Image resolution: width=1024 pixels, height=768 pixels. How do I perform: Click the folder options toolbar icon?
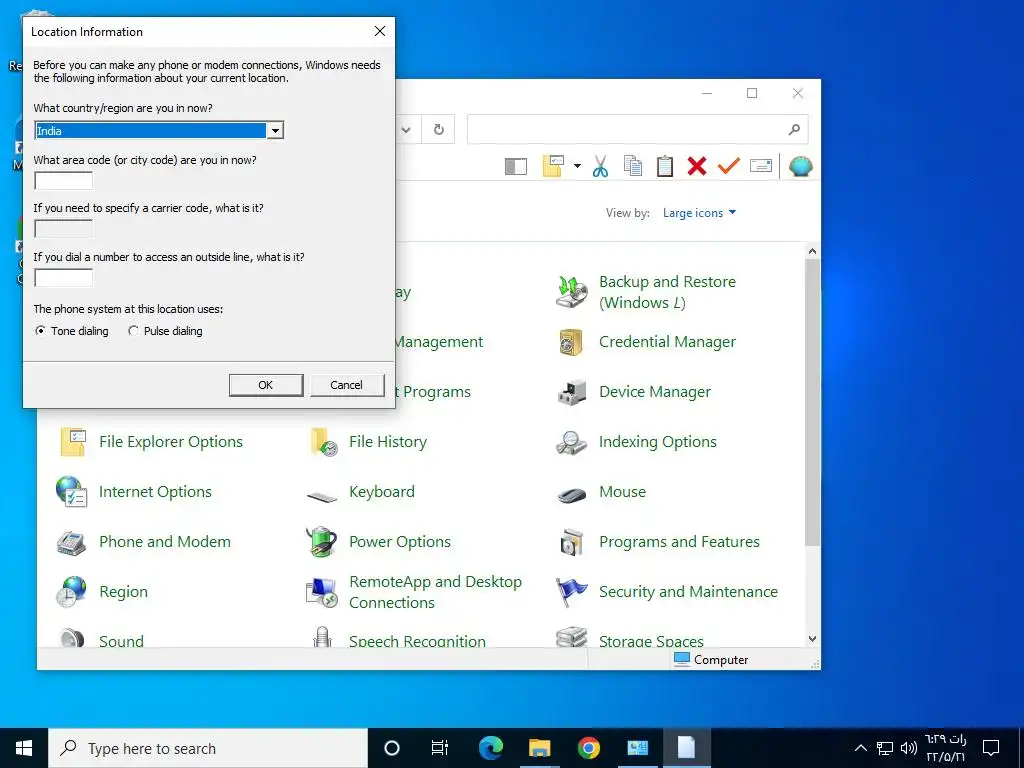click(x=553, y=166)
